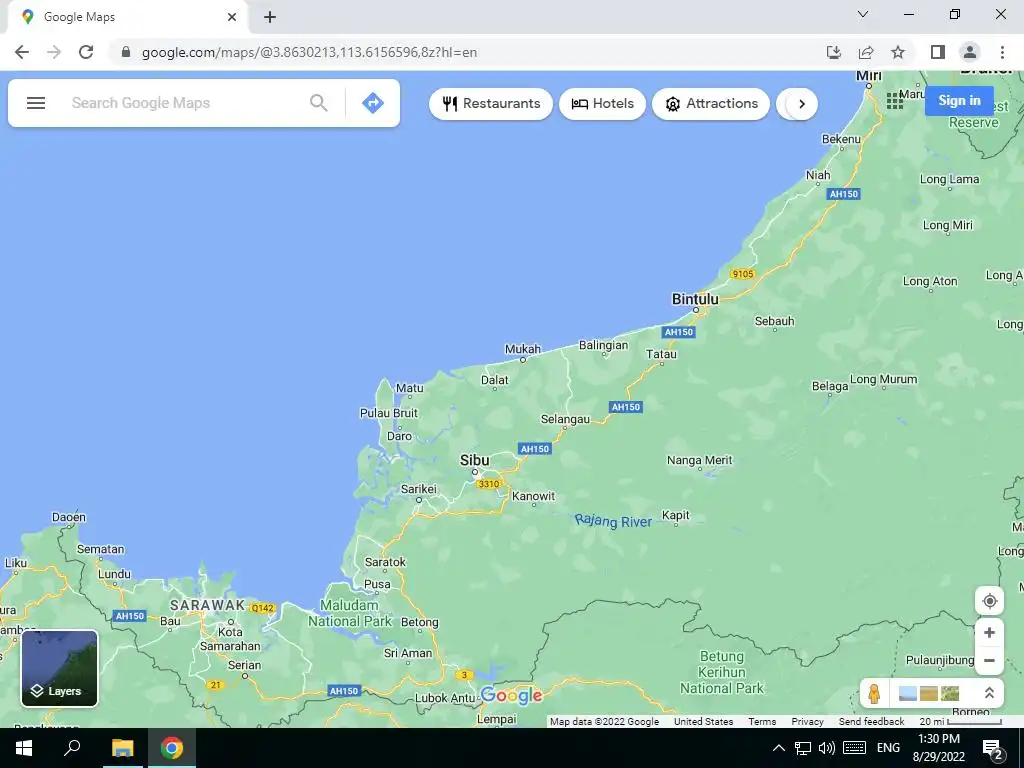Click the Selangau town label
This screenshot has height=768, width=1024.
tap(565, 419)
